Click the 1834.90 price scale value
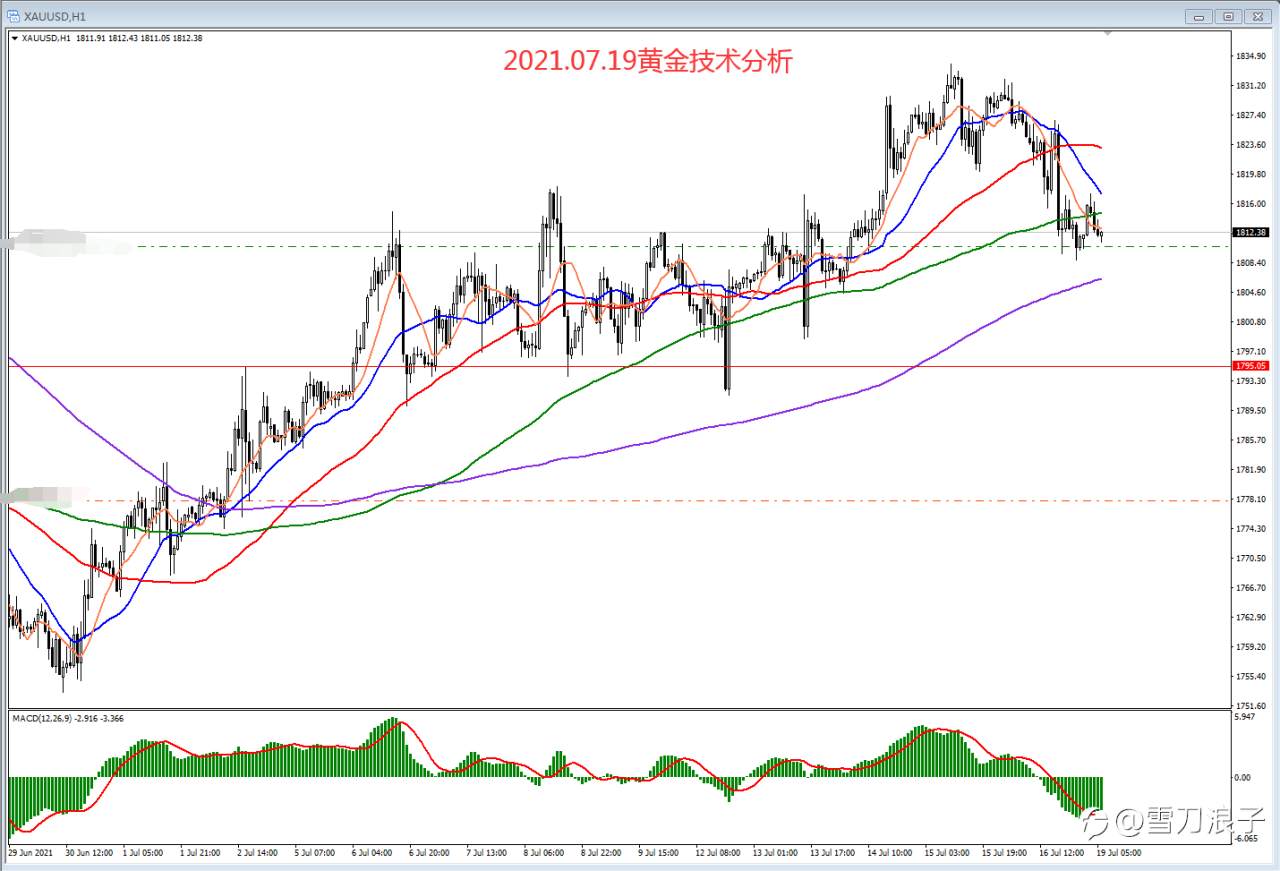This screenshot has width=1280, height=871. pyautogui.click(x=1251, y=56)
